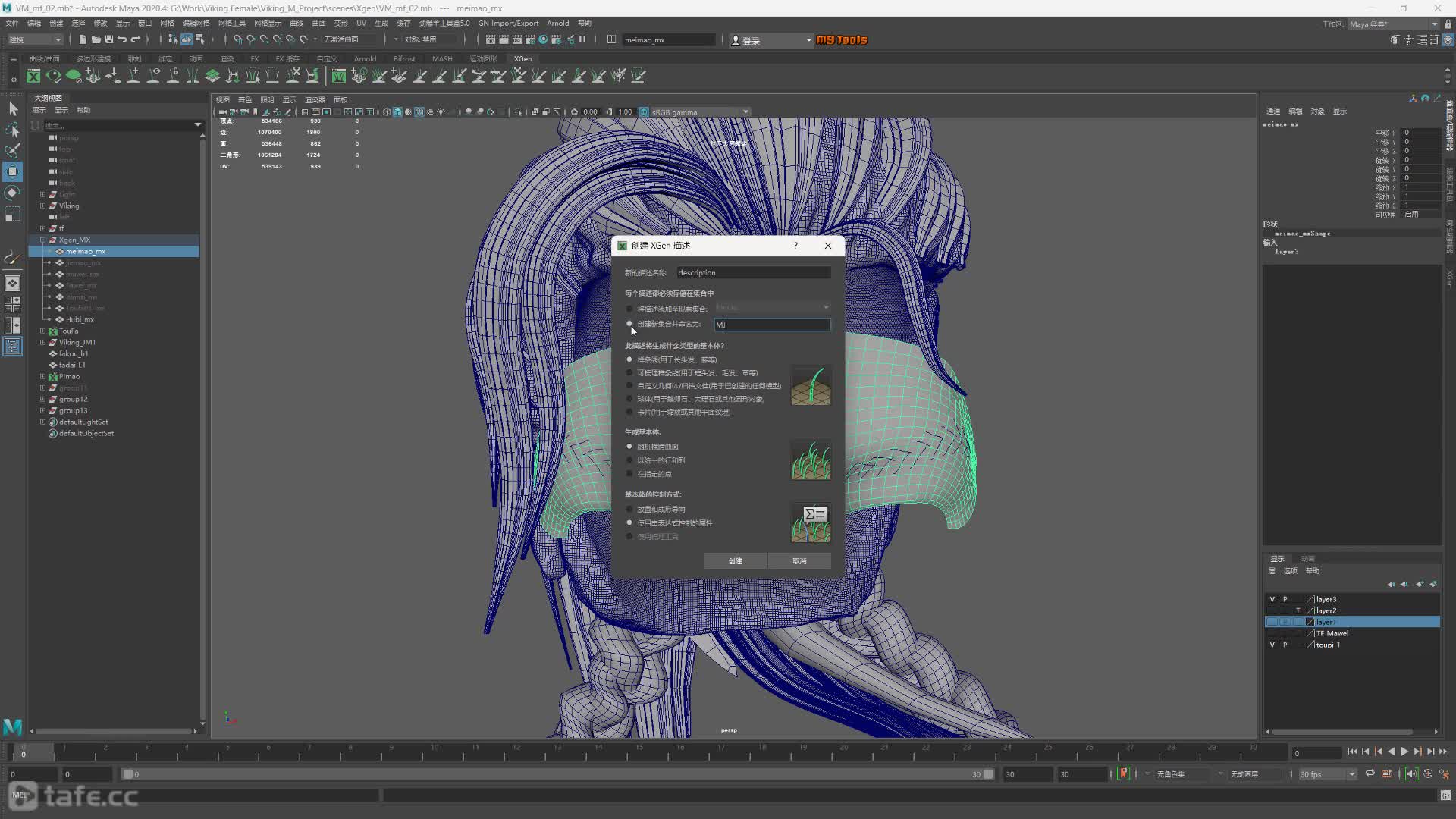Click the go to start playback button
This screenshot has height=819, width=1456.
coord(1352,752)
